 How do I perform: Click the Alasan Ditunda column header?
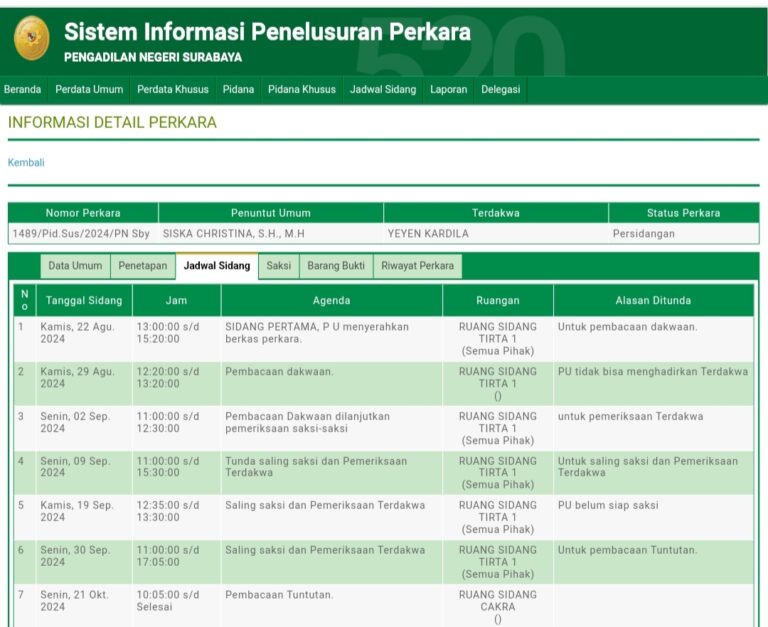tap(653, 301)
